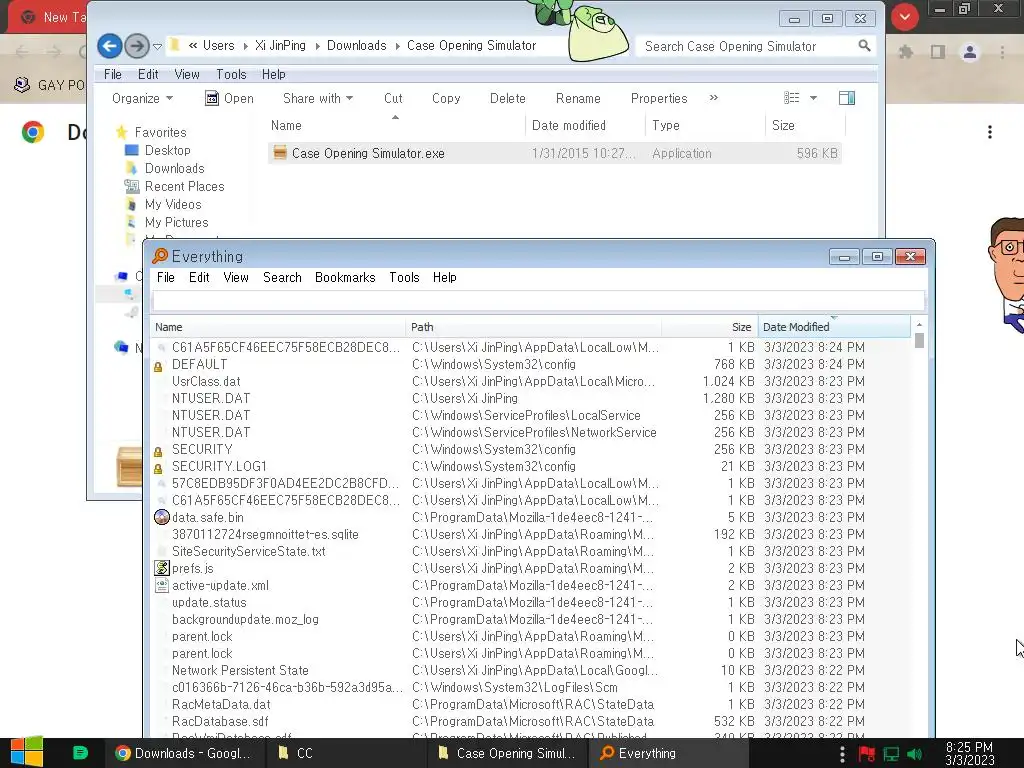This screenshot has width=1024, height=768.
Task: Select data.safe.bin file icon
Action: [x=161, y=517]
